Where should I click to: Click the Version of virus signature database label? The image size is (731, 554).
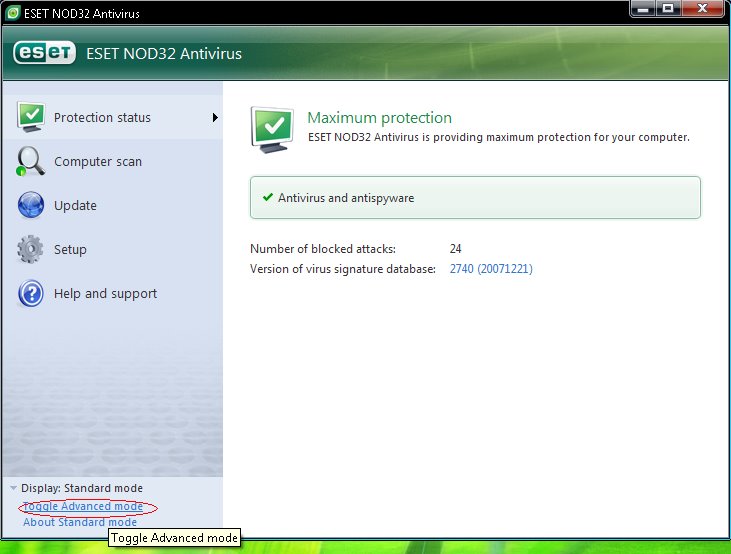point(343,269)
